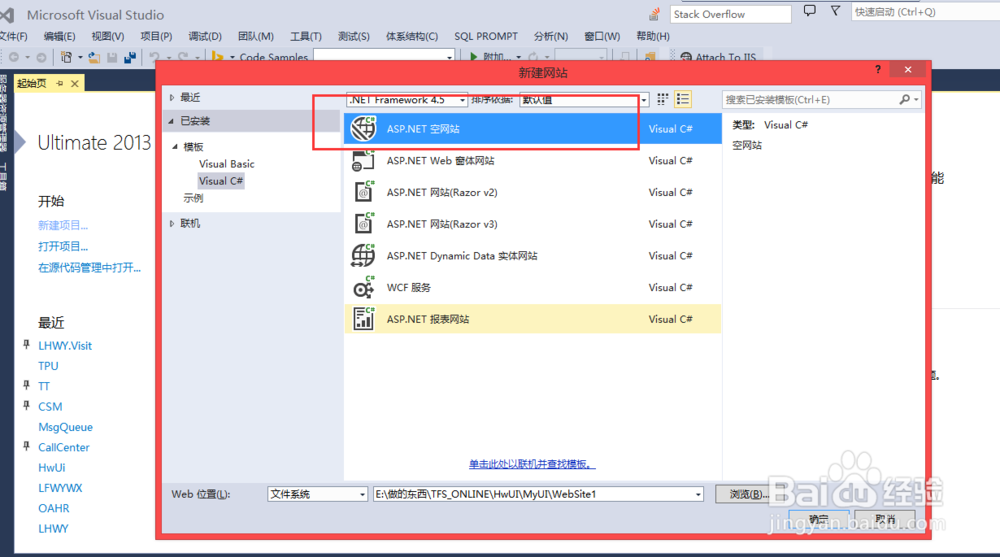The height and width of the screenshot is (557, 1000).
Task: Select the WCF 服务 template
Action: 533,288
